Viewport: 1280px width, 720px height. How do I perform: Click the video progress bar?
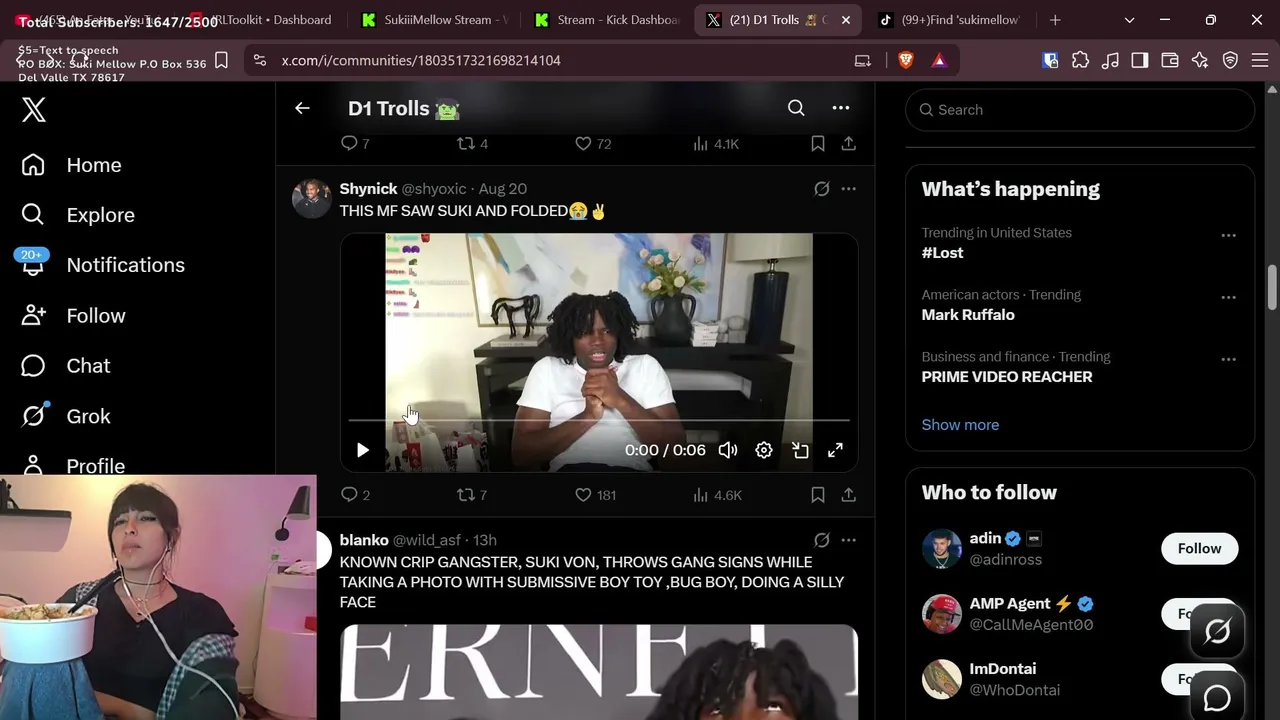[599, 421]
